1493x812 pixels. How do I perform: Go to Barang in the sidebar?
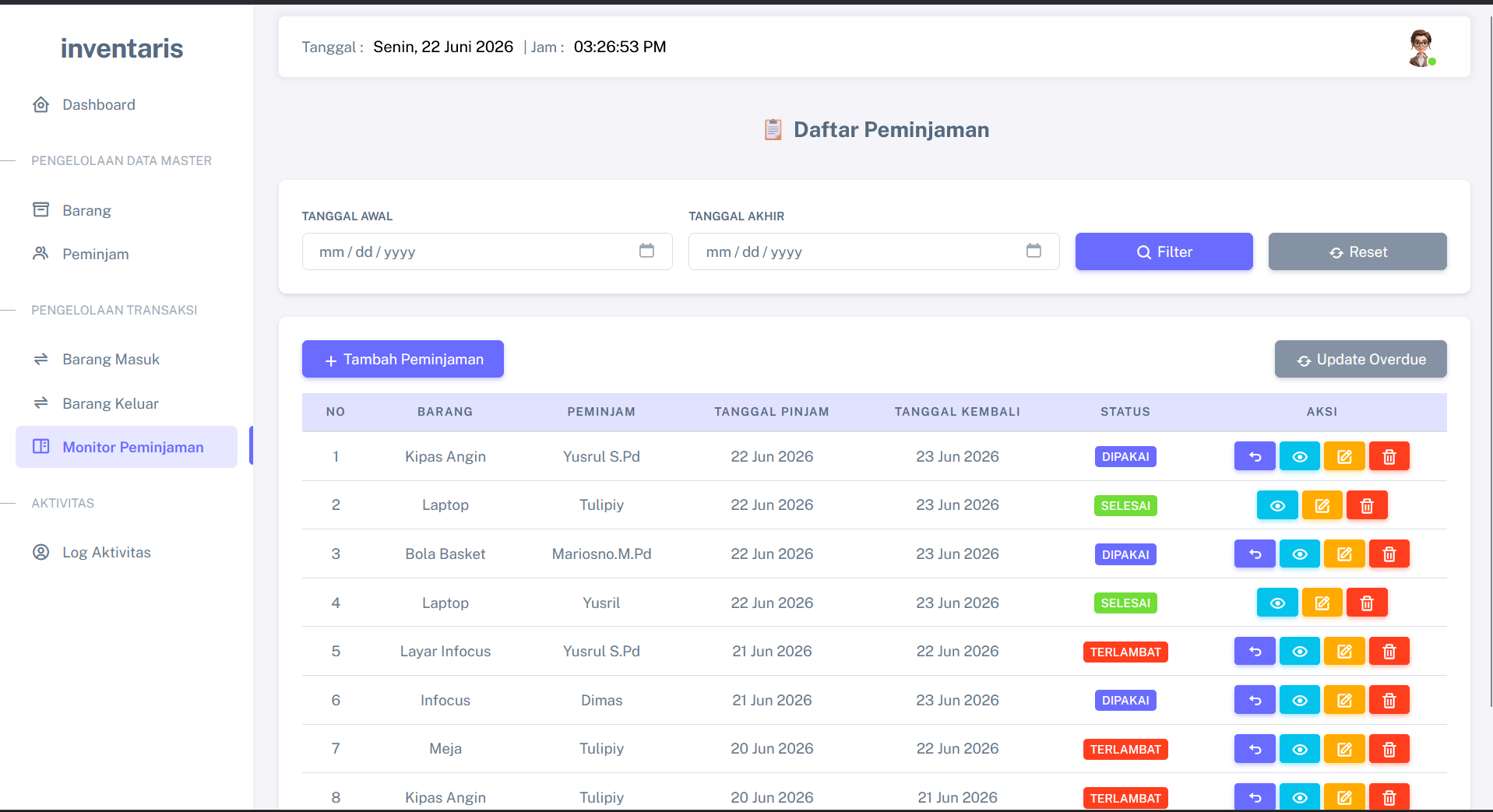(86, 210)
